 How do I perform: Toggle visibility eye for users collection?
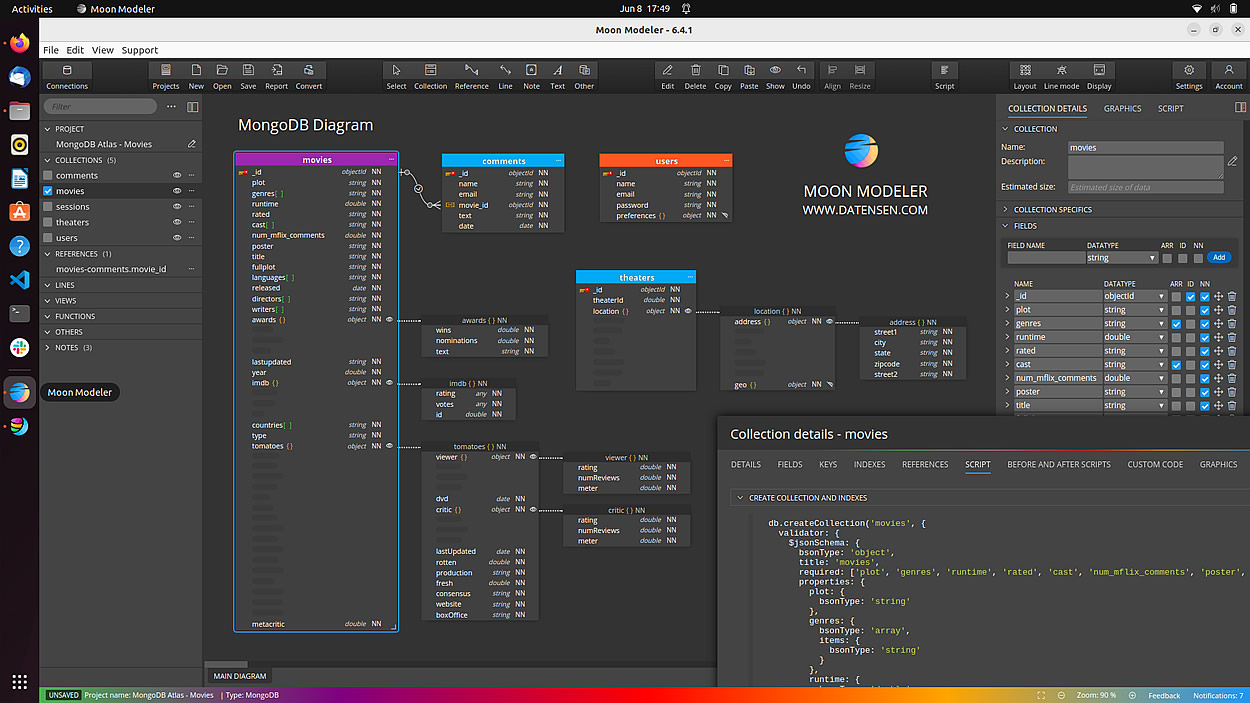(177, 238)
